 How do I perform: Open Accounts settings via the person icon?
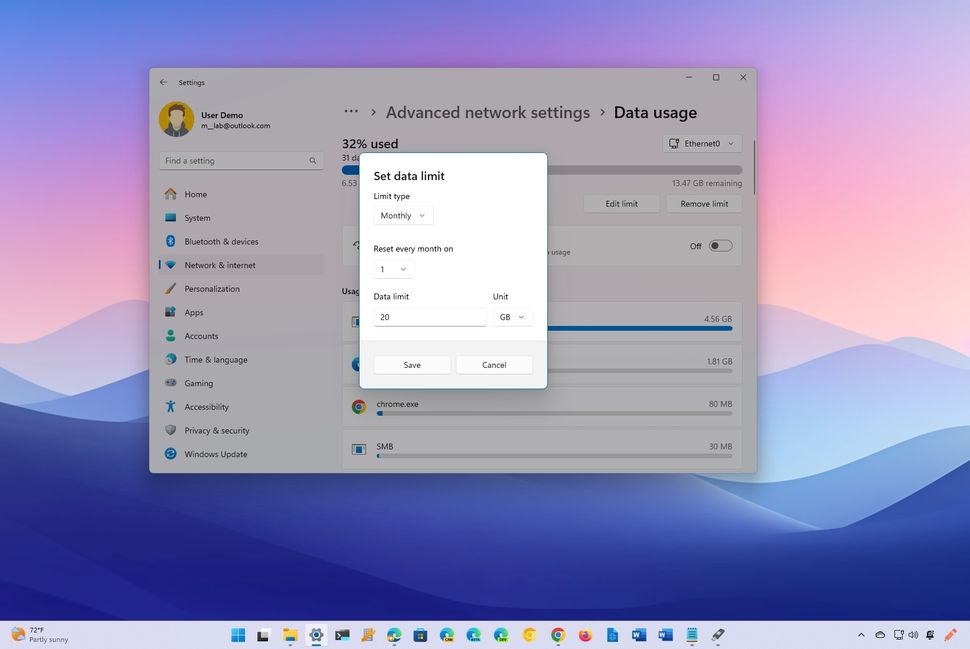[172, 336]
